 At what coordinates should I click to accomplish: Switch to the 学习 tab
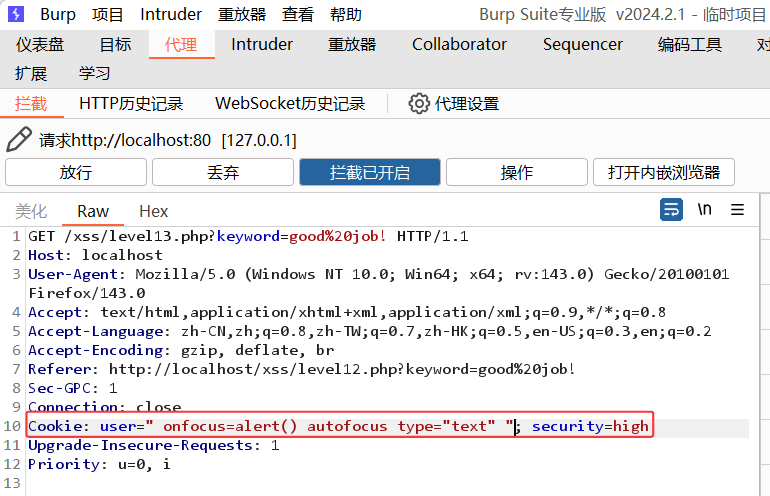[x=94, y=74]
